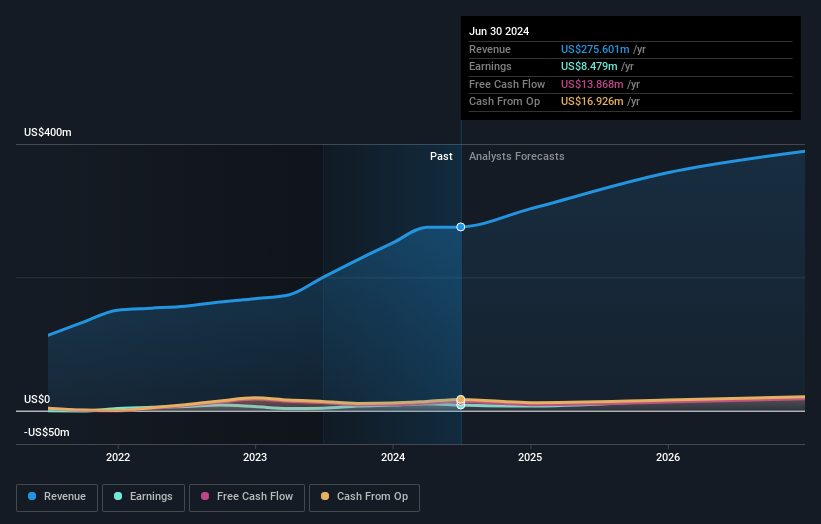Viewport: 821px width, 524px height.
Task: Click the US$16.926m cash from op value
Action: 592,102
